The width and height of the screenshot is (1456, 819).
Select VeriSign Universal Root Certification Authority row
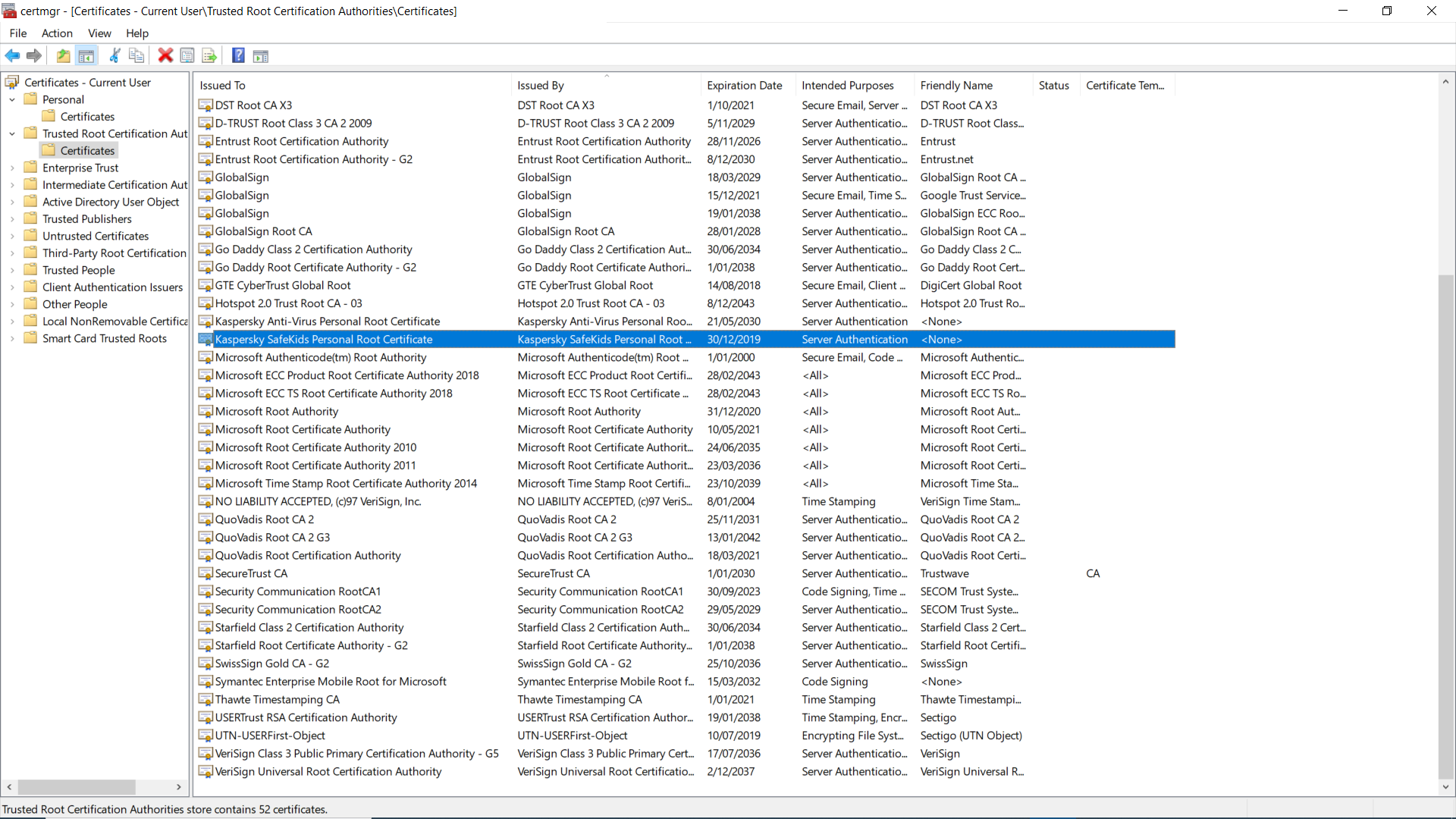click(686, 772)
